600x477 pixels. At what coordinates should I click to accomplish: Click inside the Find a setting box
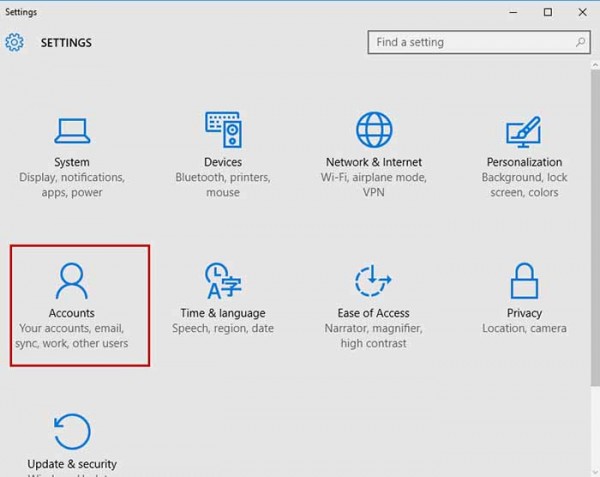point(479,42)
